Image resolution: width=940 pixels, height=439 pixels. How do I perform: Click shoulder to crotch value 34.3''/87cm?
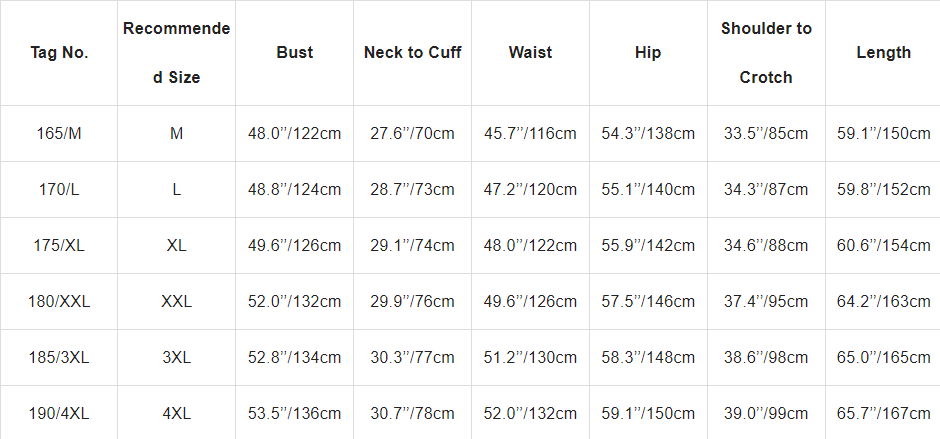click(766, 189)
